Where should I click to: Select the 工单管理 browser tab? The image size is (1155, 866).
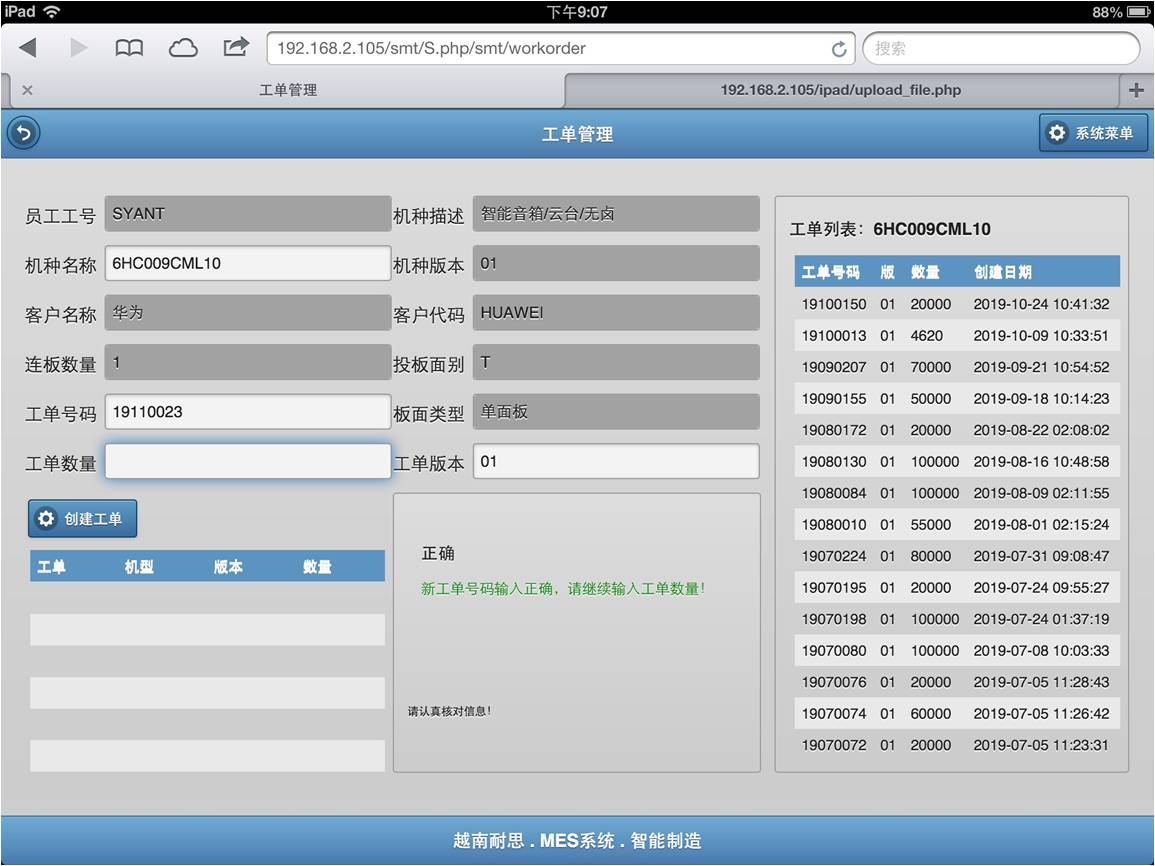[x=288, y=90]
